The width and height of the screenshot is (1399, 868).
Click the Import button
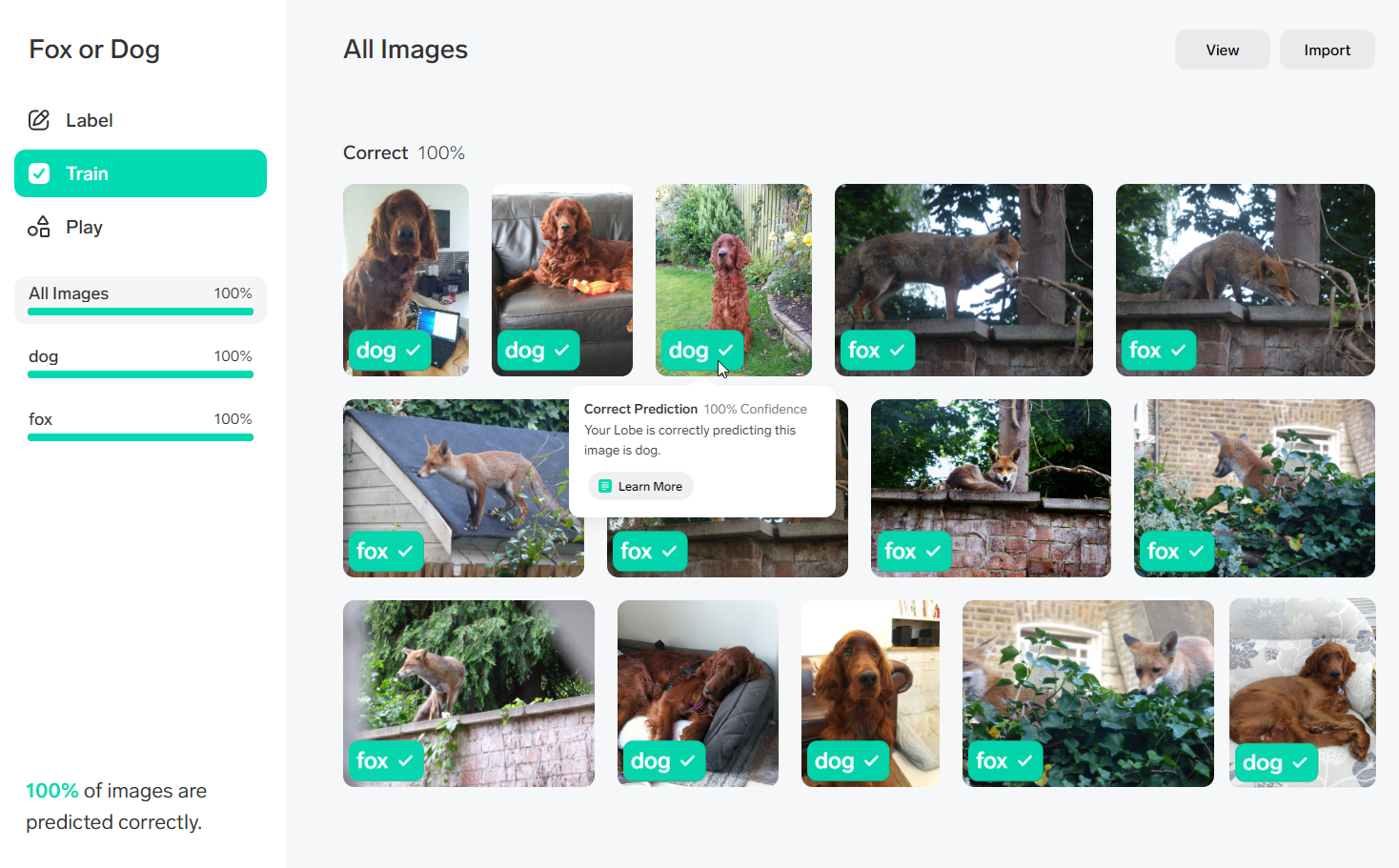[x=1327, y=50]
